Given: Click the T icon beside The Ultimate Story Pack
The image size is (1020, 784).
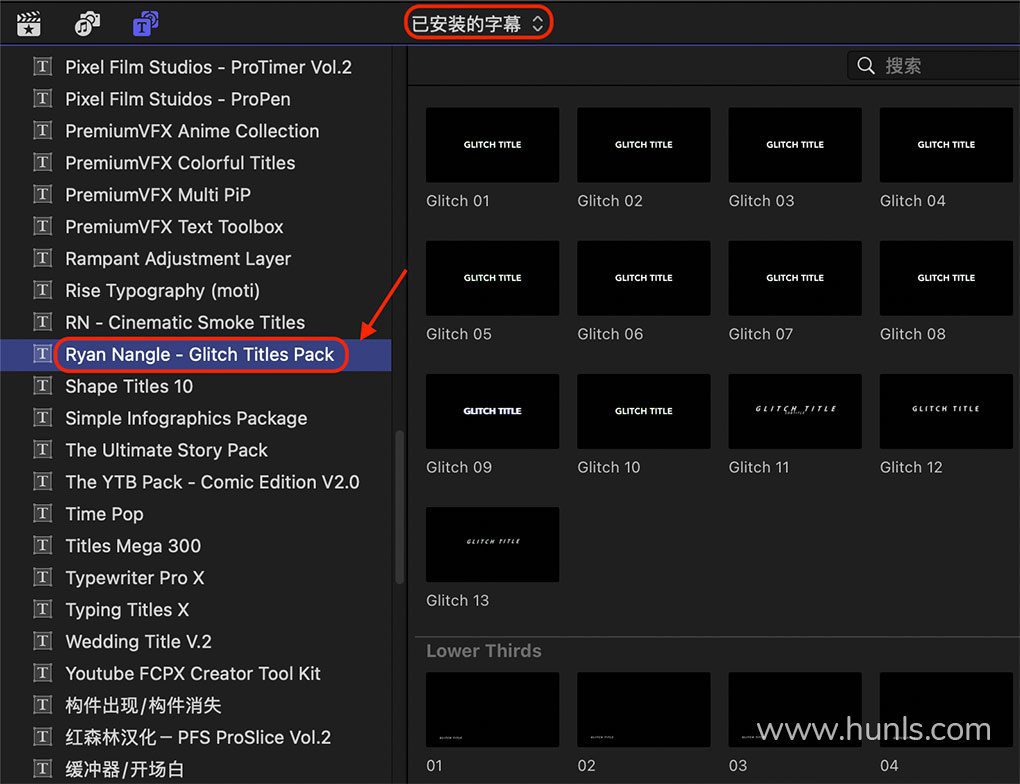Looking at the screenshot, I should (42, 450).
